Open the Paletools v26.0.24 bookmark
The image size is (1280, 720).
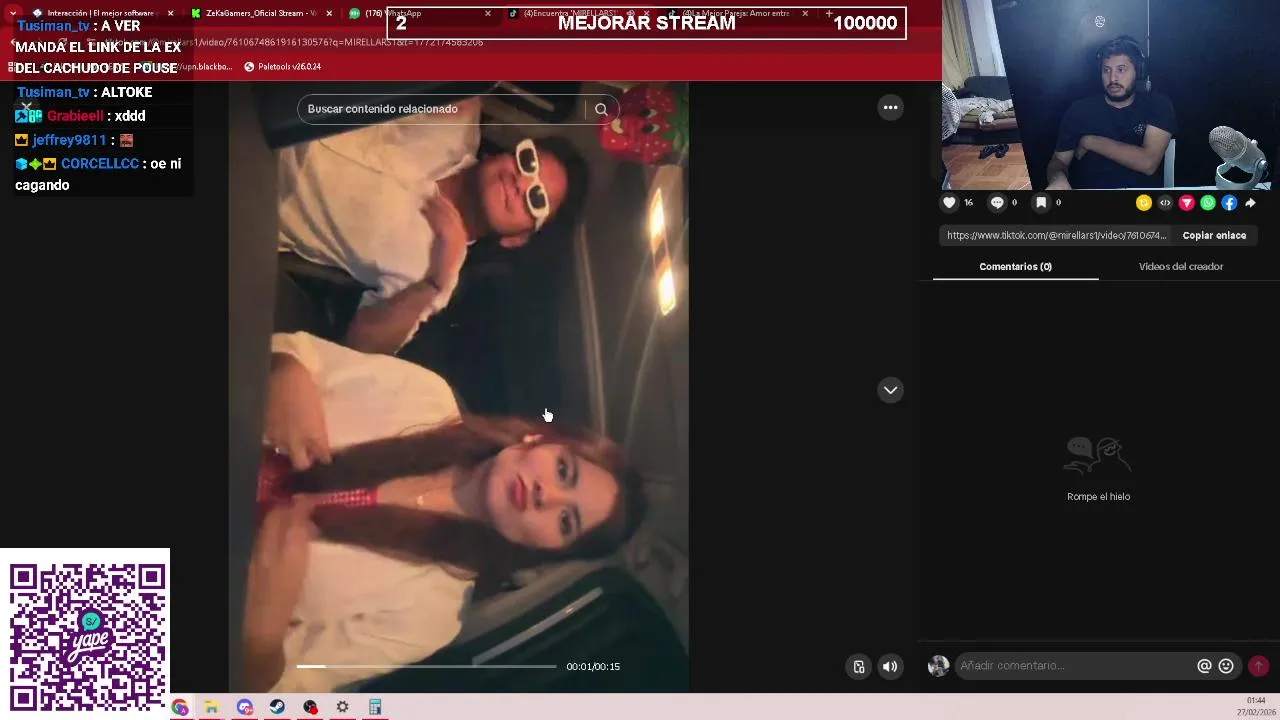[282, 67]
